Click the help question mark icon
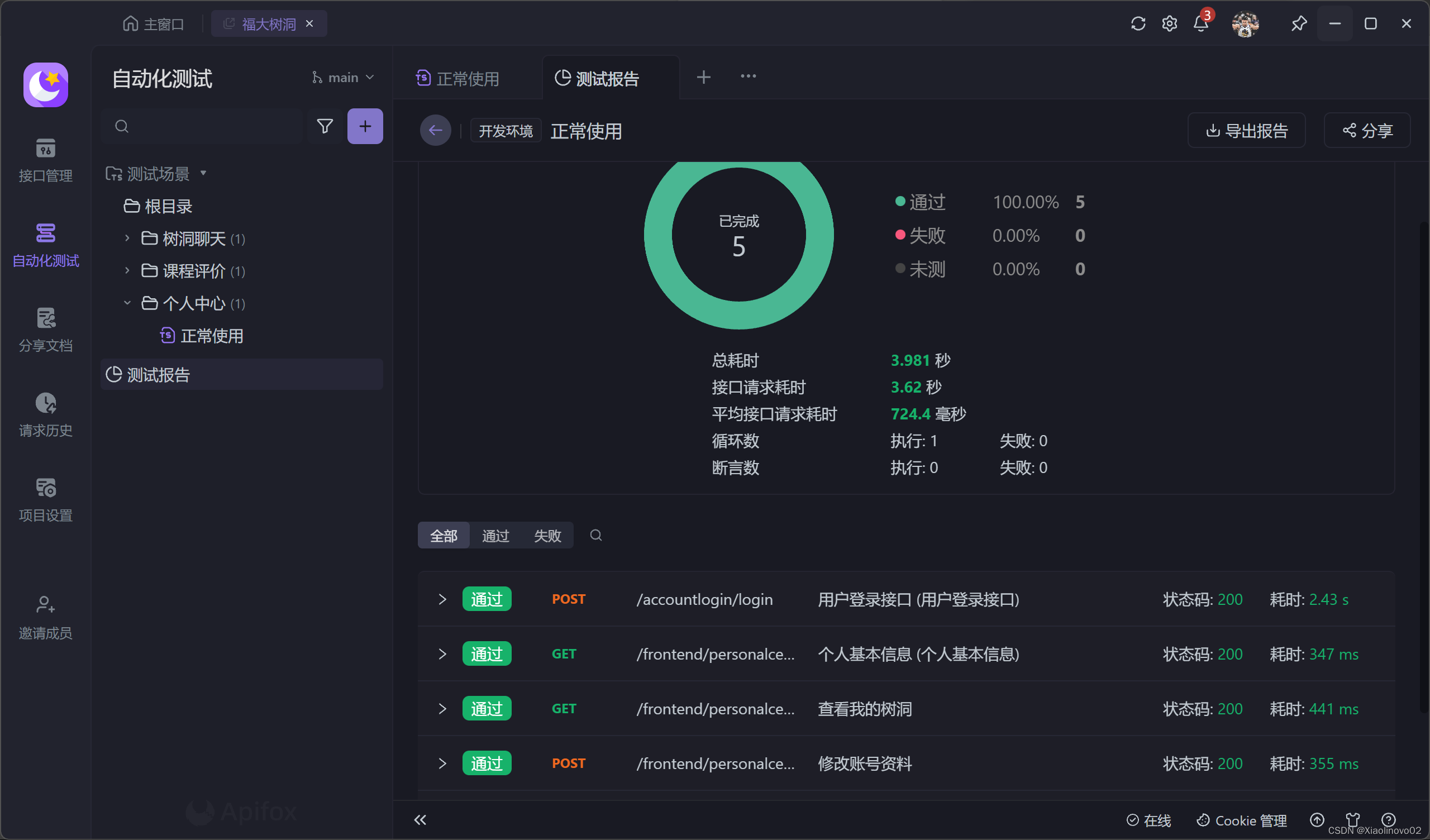The height and width of the screenshot is (840, 1430). point(1388,820)
